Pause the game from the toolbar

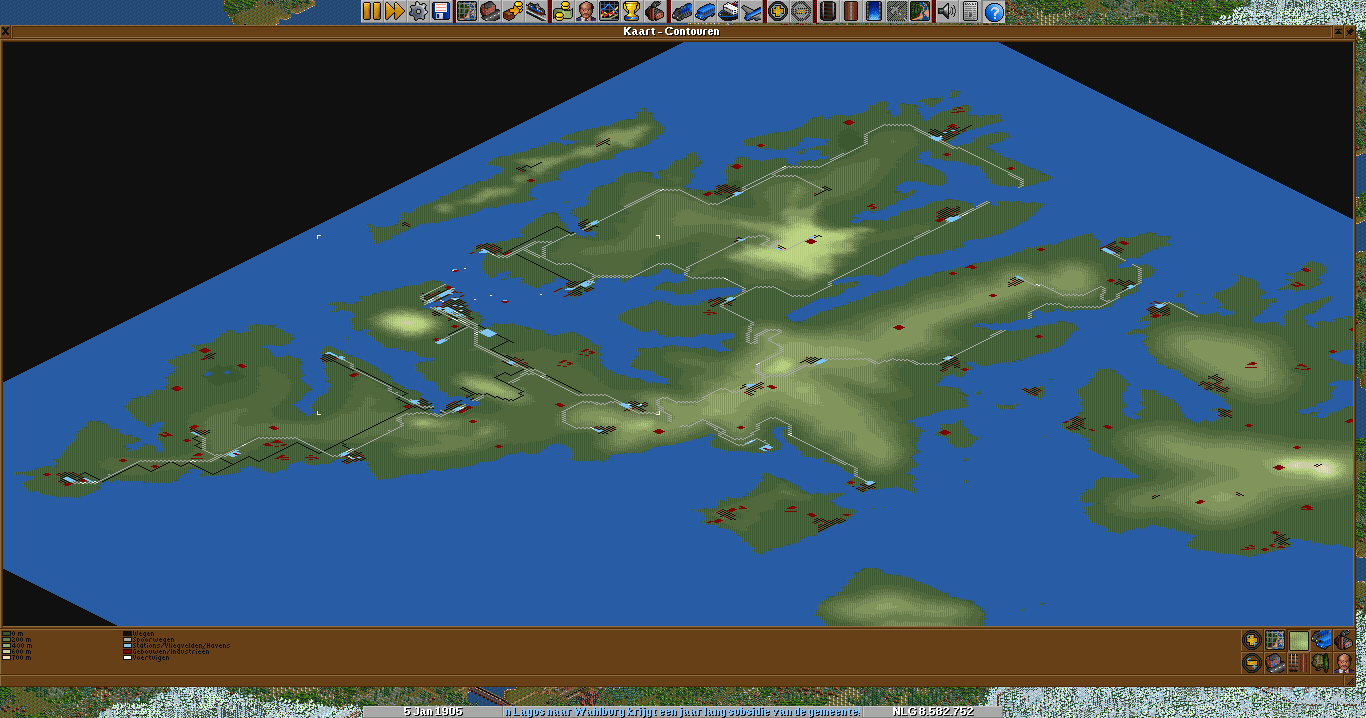tap(372, 11)
